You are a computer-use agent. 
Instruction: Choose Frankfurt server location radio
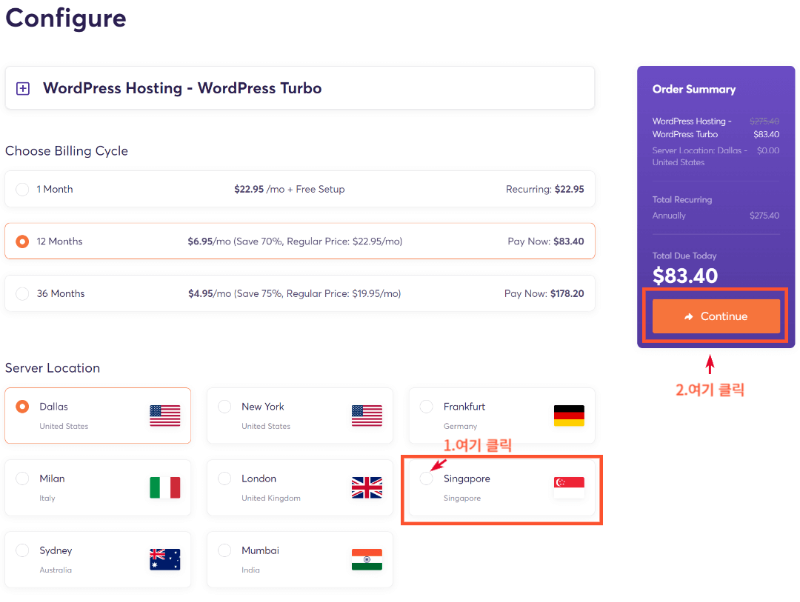pos(426,407)
